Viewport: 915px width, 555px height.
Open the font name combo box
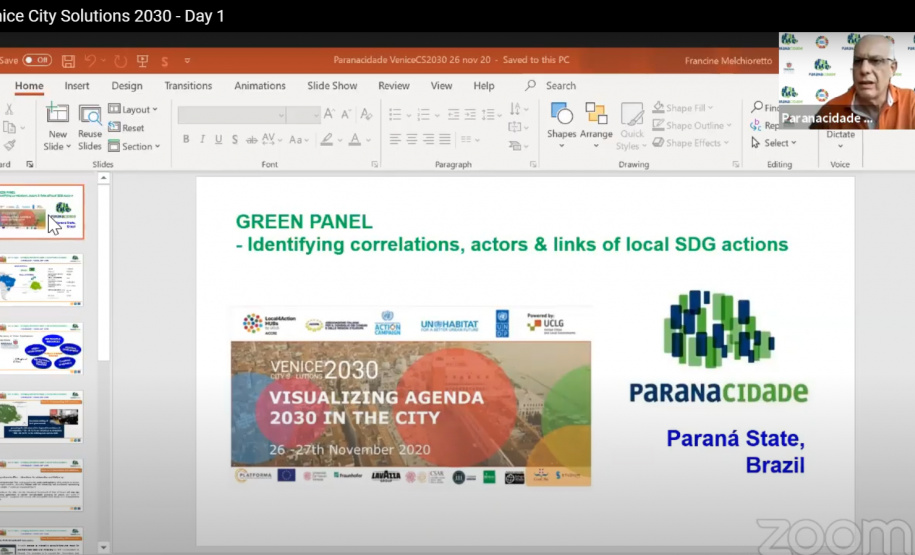(x=232, y=115)
